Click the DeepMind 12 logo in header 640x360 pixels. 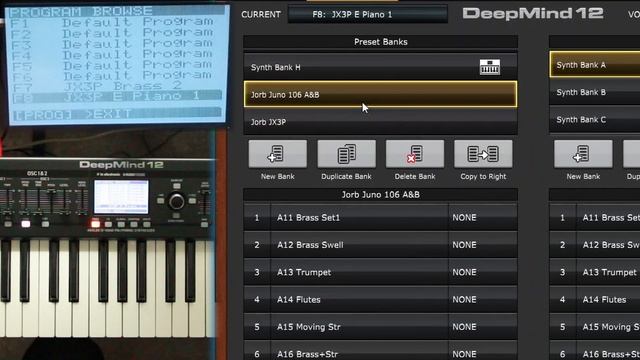(533, 13)
